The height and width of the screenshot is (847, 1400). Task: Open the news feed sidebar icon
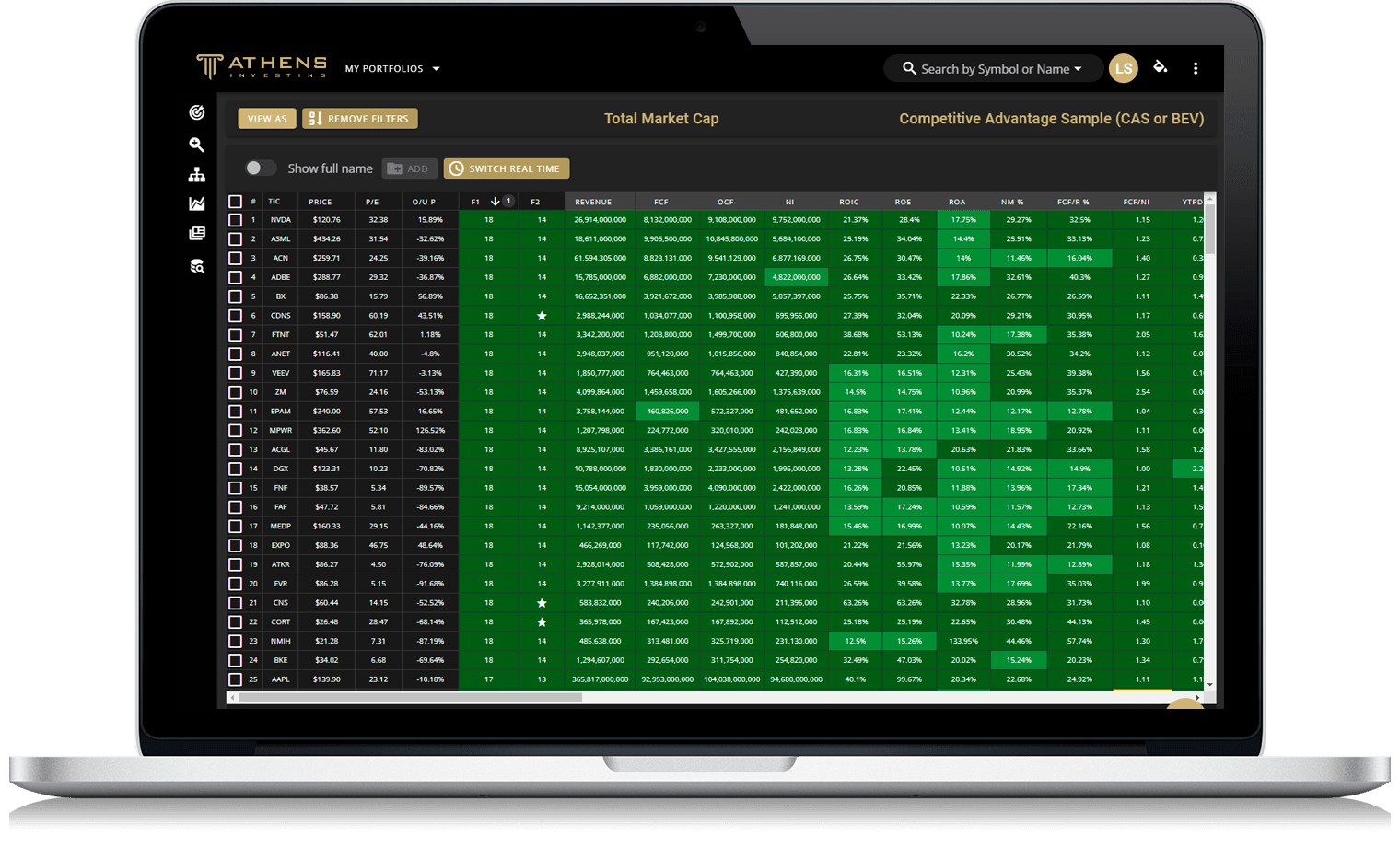(196, 234)
